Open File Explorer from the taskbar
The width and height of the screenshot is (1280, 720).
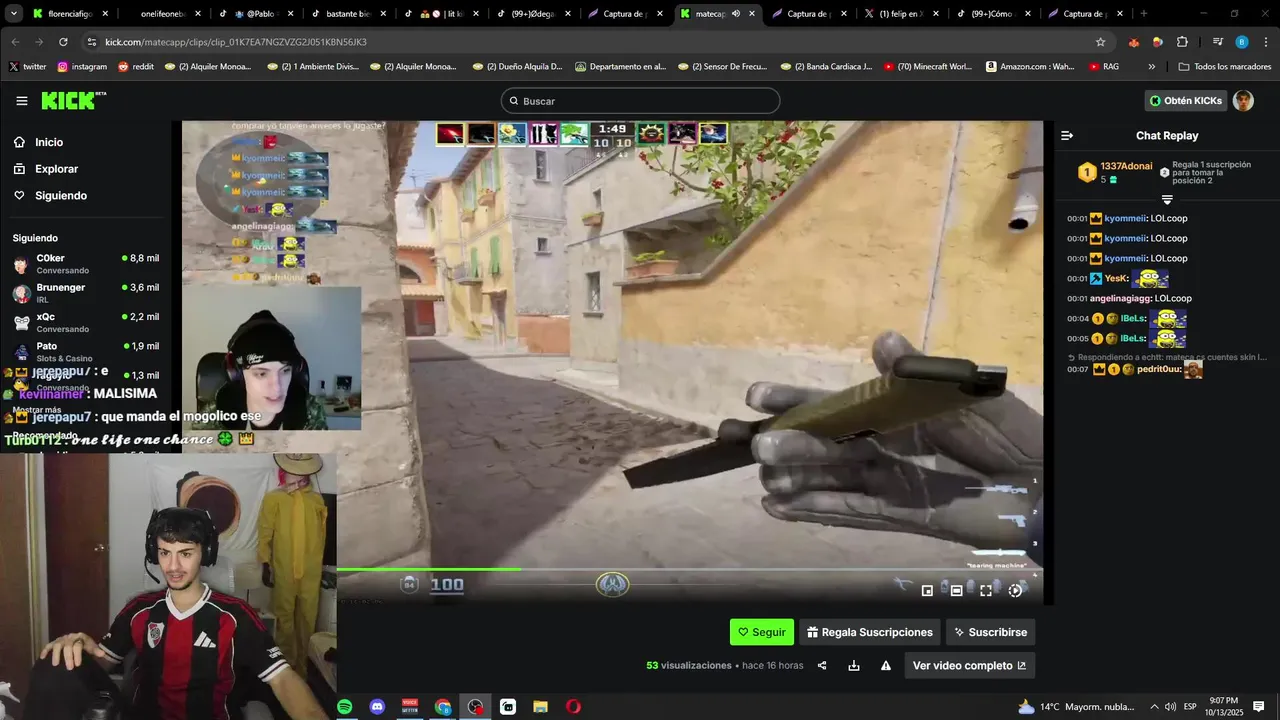[x=540, y=707]
